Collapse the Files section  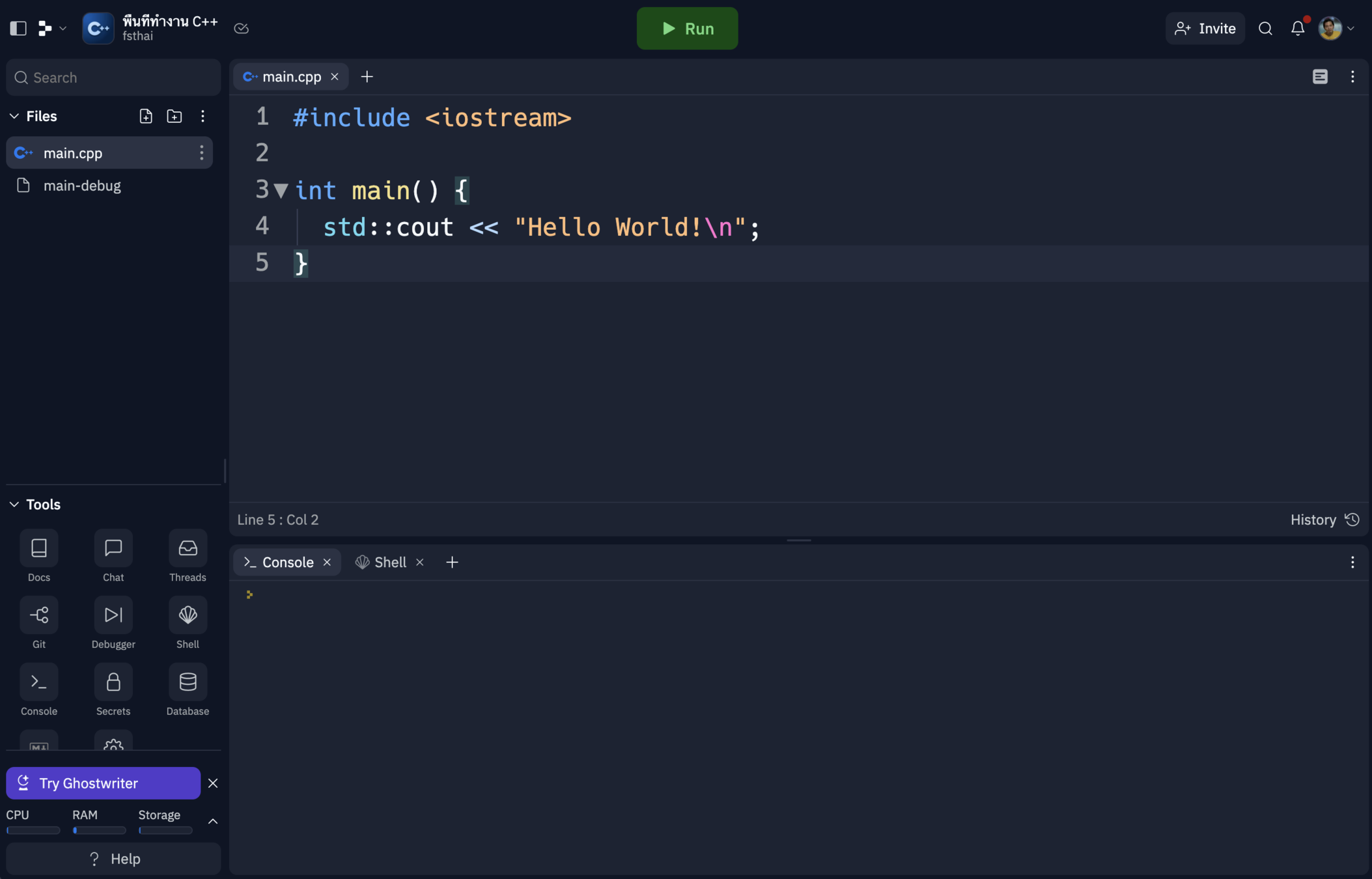14,116
